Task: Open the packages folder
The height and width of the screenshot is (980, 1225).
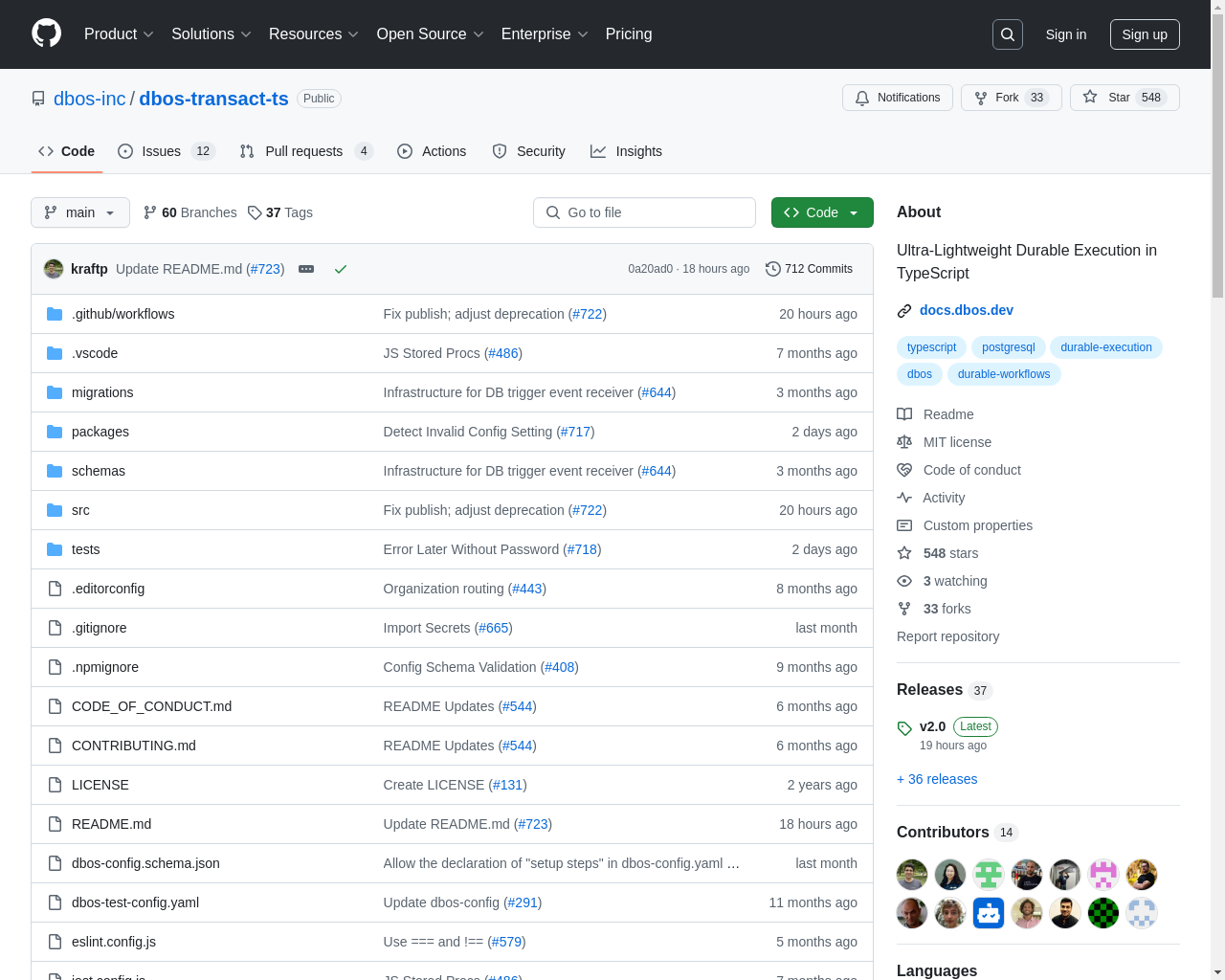Action: click(100, 432)
